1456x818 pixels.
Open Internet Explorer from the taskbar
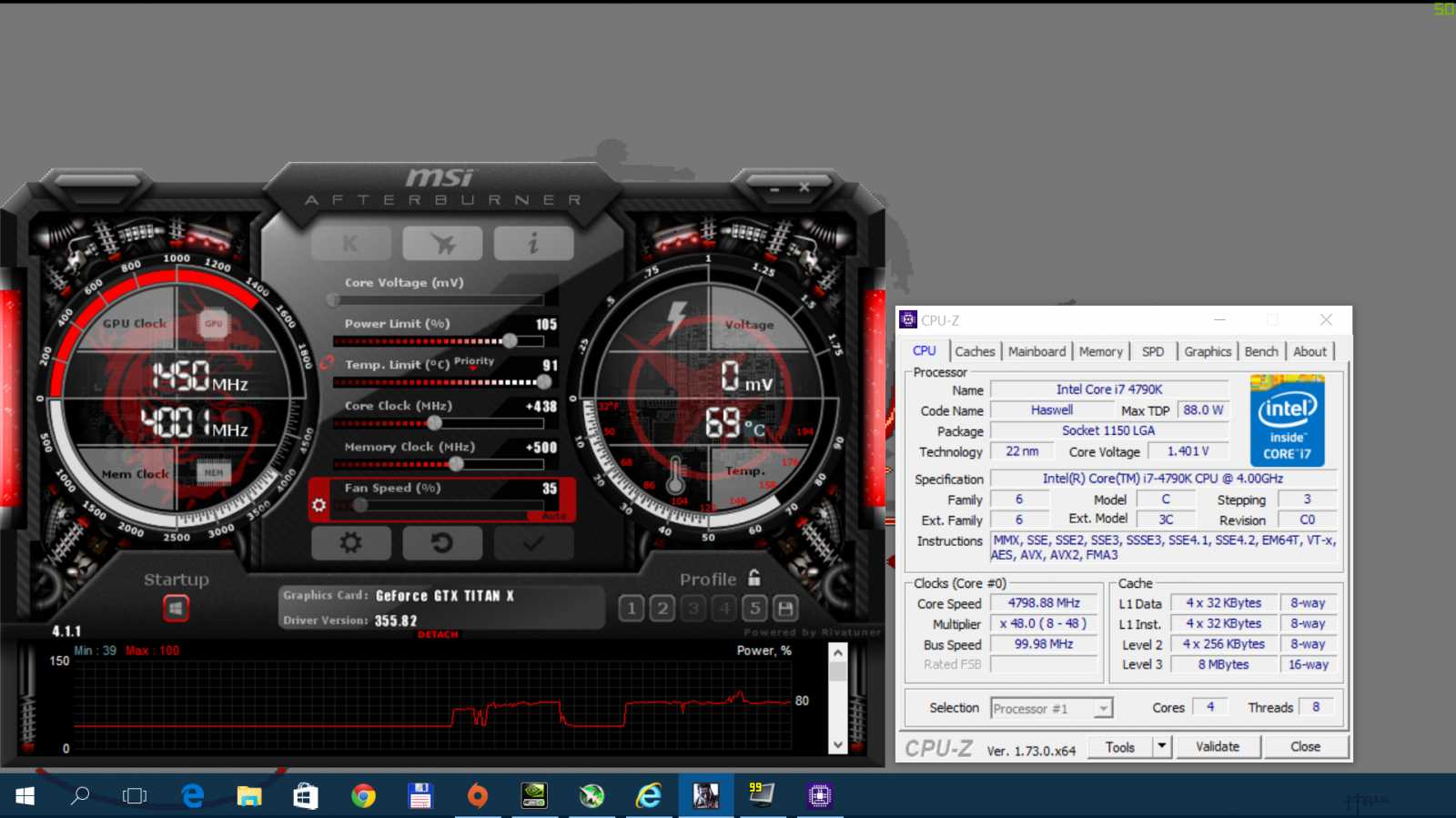648,796
